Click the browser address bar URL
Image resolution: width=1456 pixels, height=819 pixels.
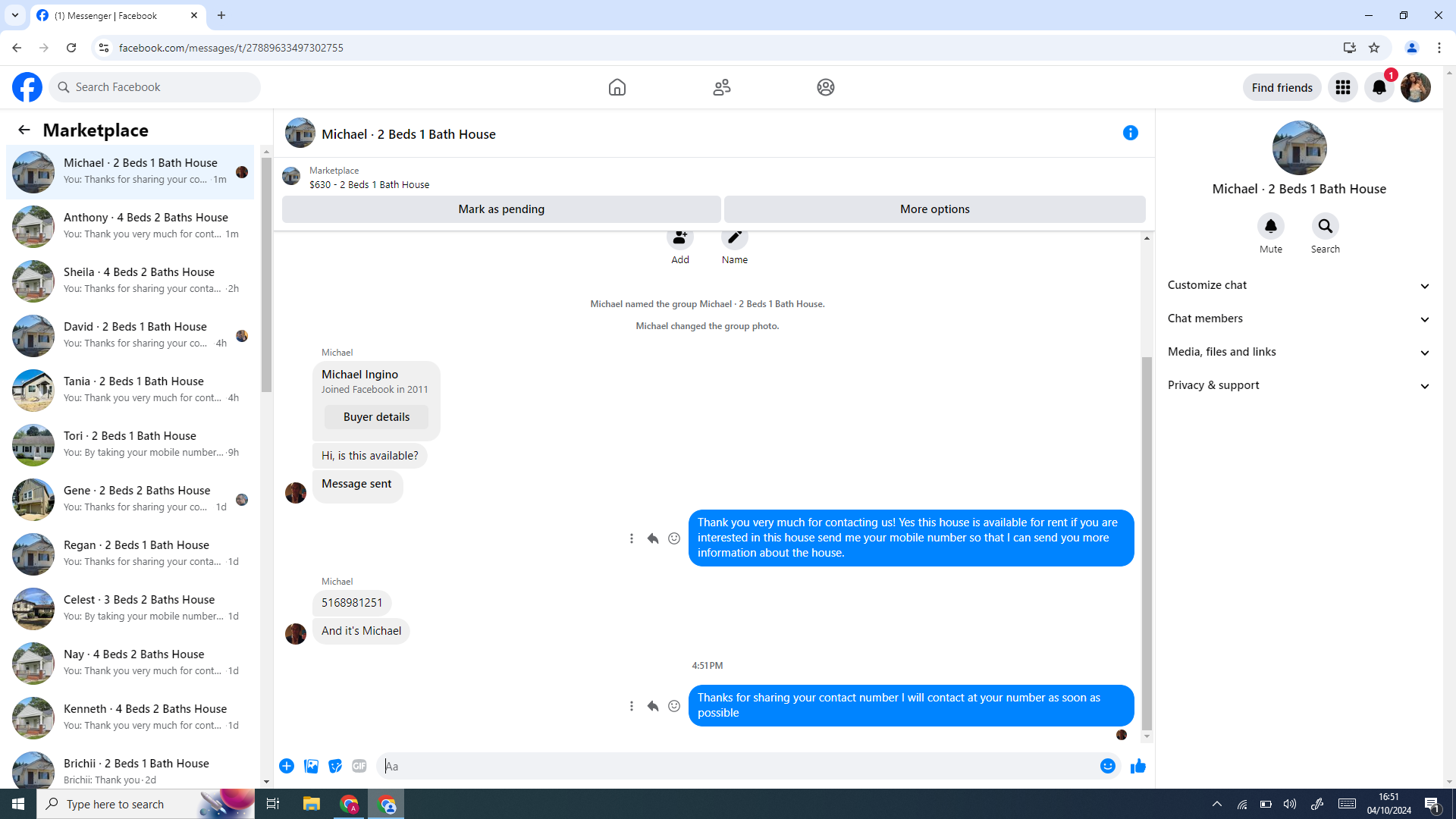[x=231, y=48]
